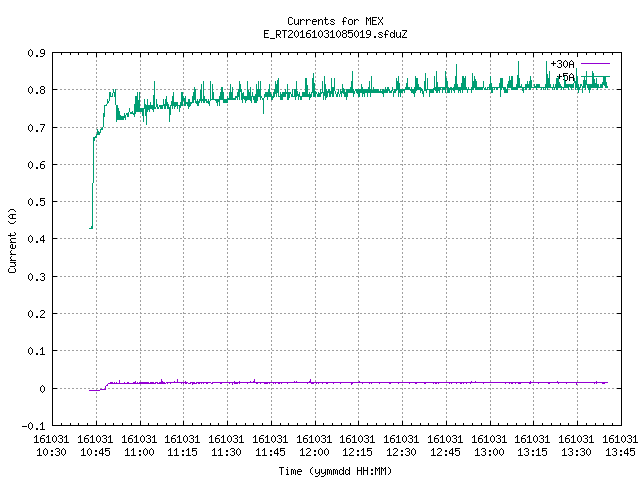Click the y-axis tick label 0.8
Viewport: 640px width, 480px height.
click(x=36, y=90)
